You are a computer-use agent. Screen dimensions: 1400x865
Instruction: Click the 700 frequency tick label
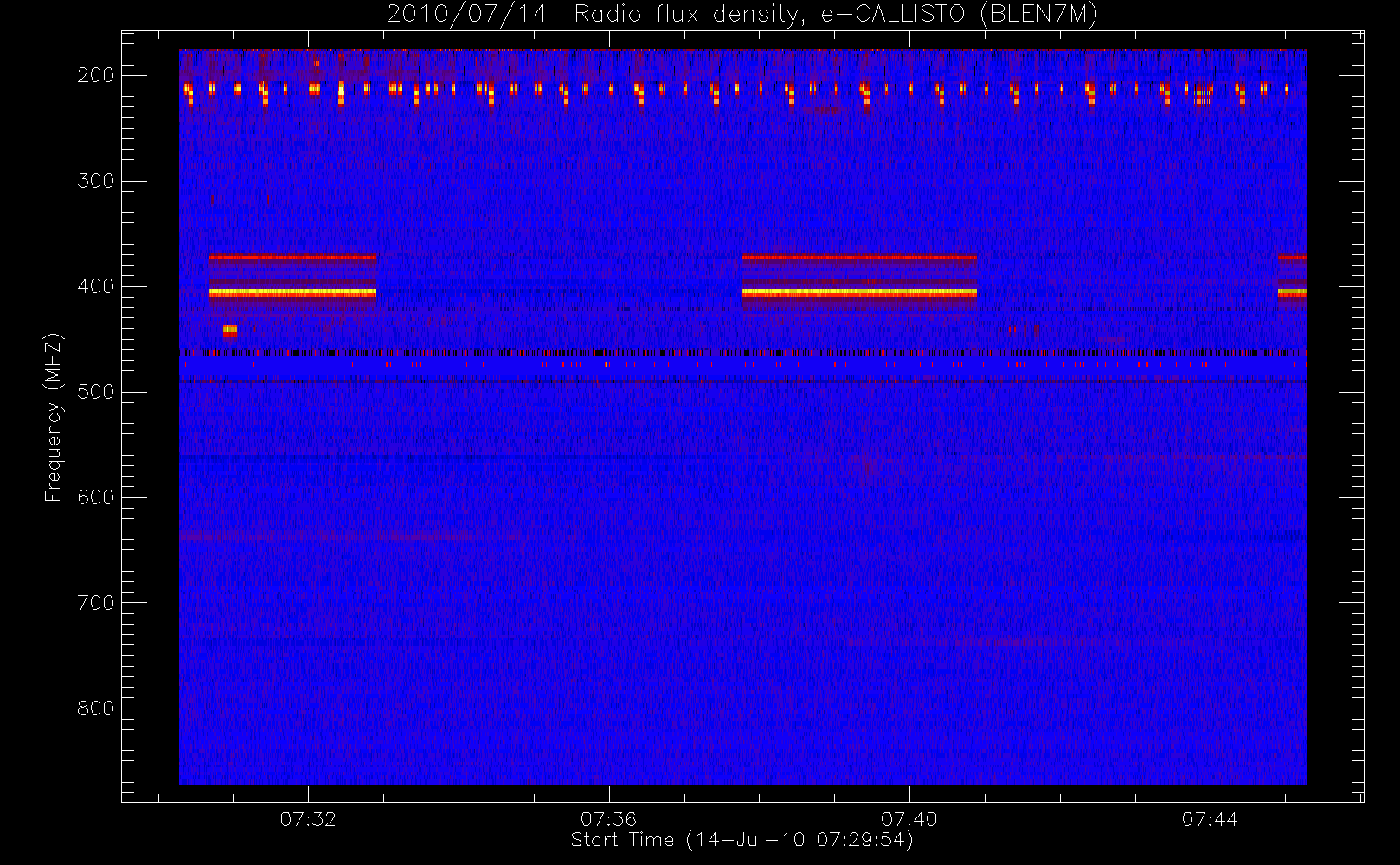[x=96, y=603]
